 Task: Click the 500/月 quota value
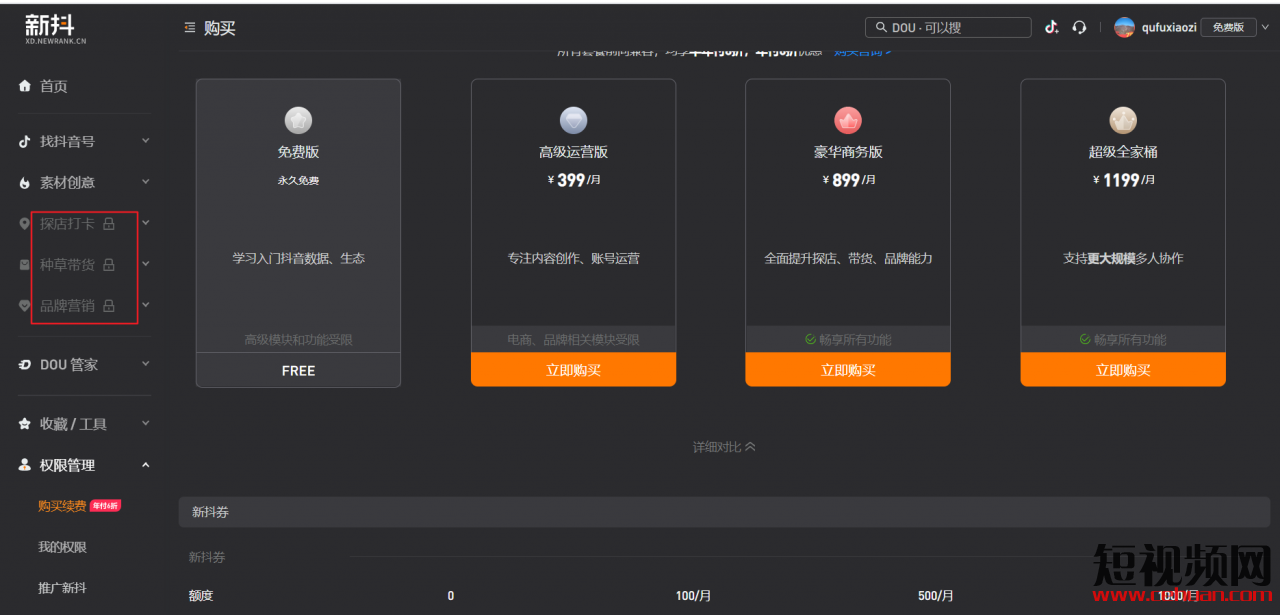936,595
